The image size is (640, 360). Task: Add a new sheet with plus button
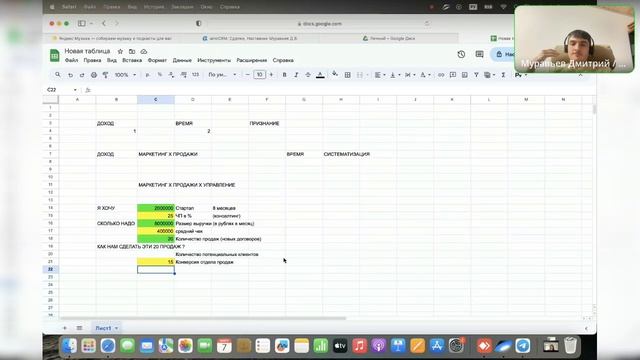click(x=64, y=328)
